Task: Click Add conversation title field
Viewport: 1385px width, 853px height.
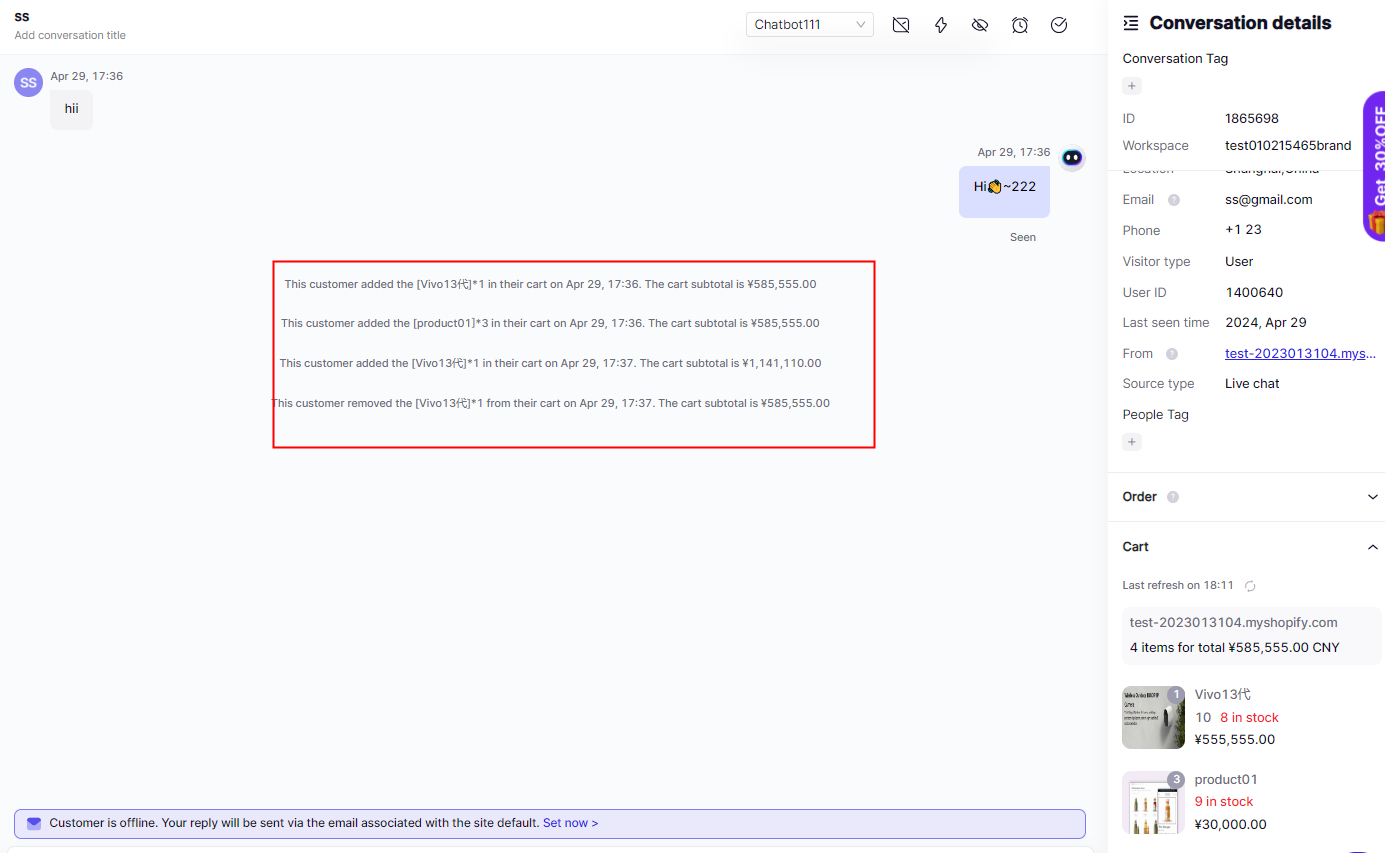Action: 70,35
